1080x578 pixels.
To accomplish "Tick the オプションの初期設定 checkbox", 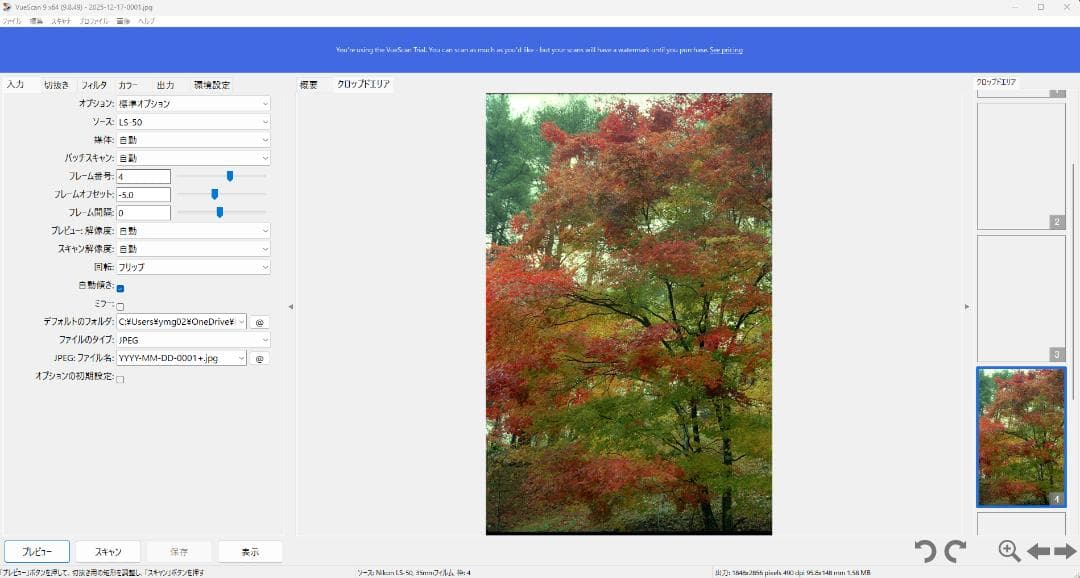I will pos(121,379).
